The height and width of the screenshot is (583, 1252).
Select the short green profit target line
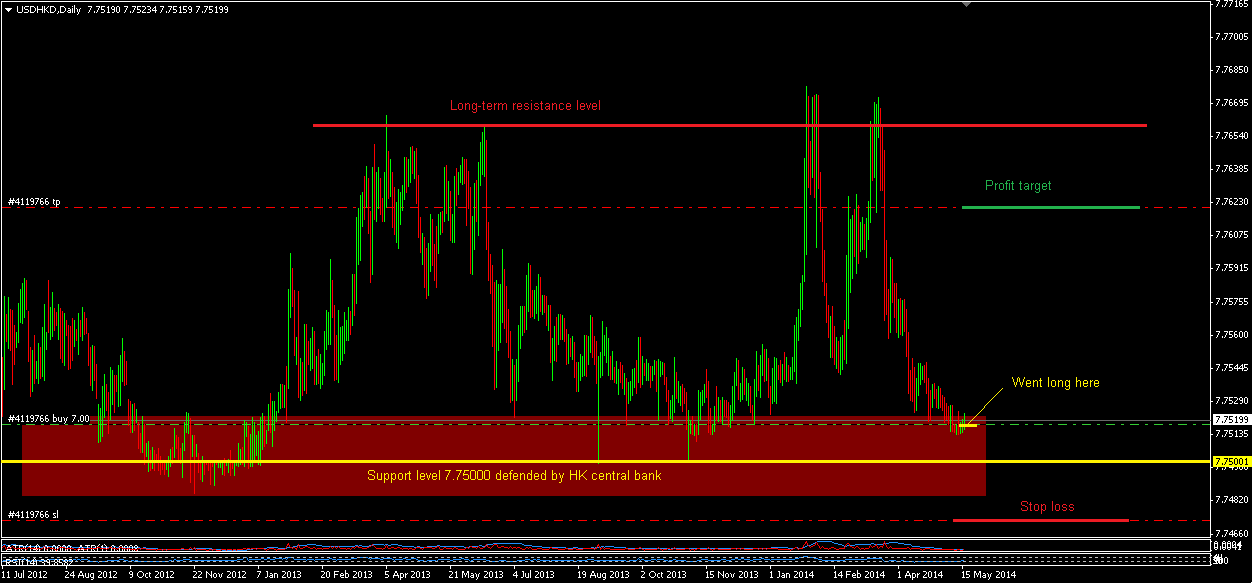point(1051,207)
